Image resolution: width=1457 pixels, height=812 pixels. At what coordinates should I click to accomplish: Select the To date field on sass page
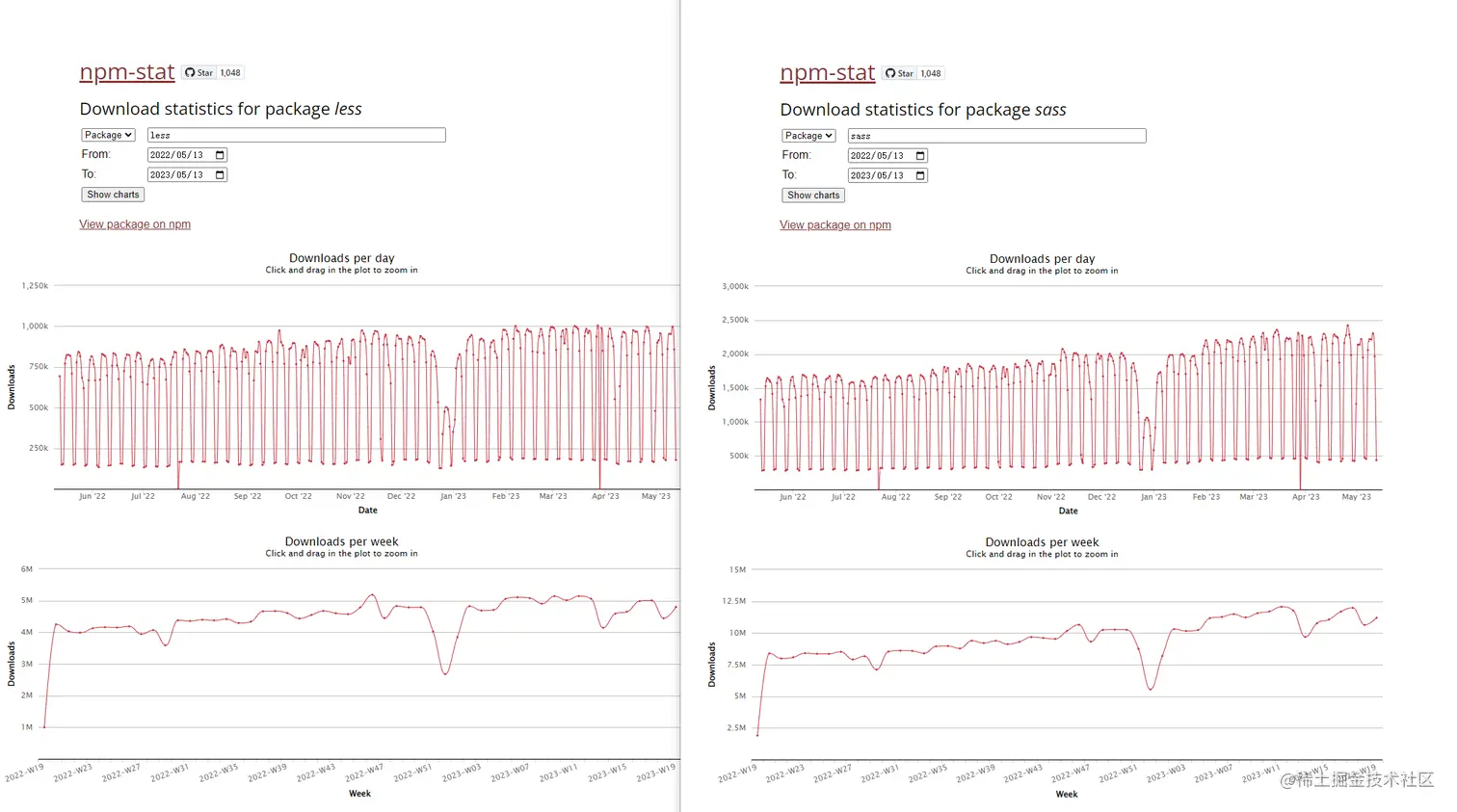pyautogui.click(x=887, y=176)
